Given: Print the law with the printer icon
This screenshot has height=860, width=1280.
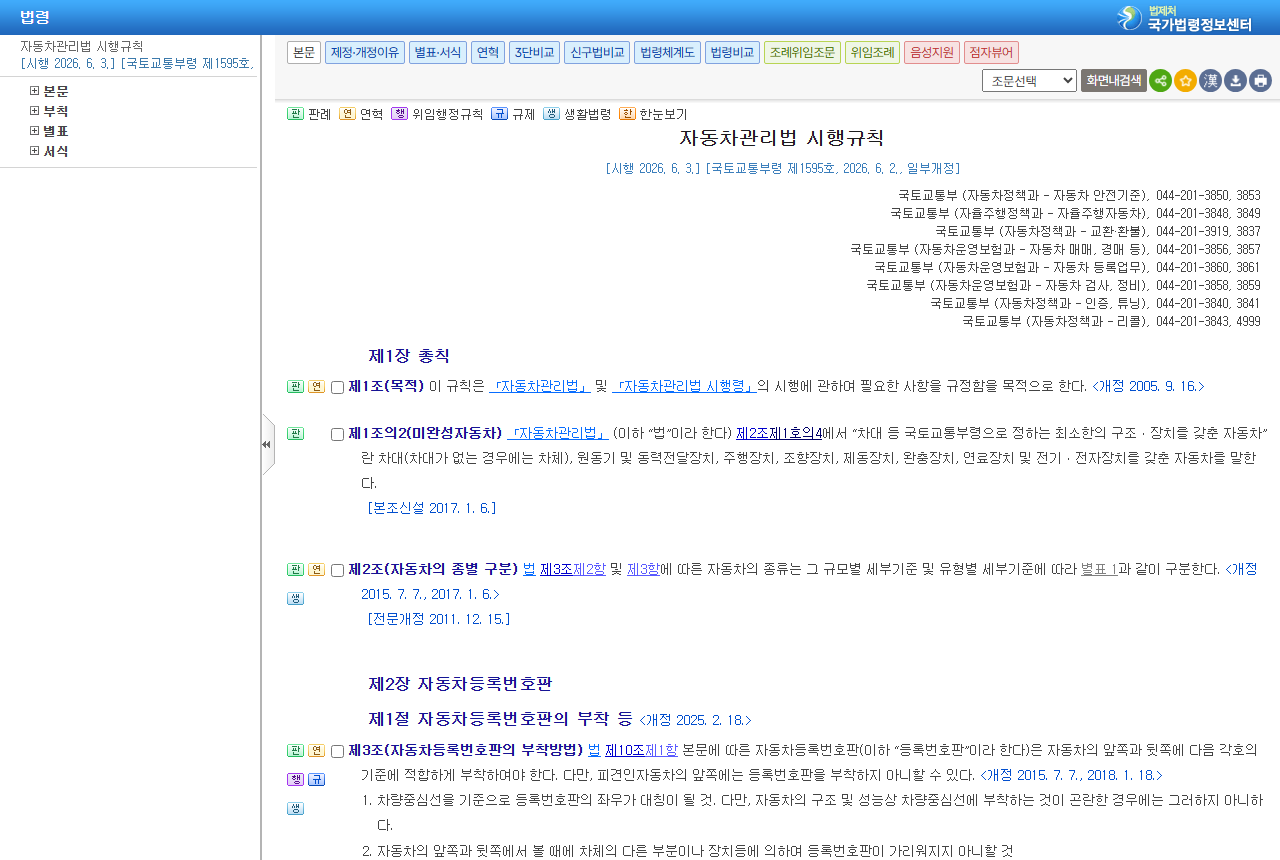Looking at the screenshot, I should tap(1260, 81).
